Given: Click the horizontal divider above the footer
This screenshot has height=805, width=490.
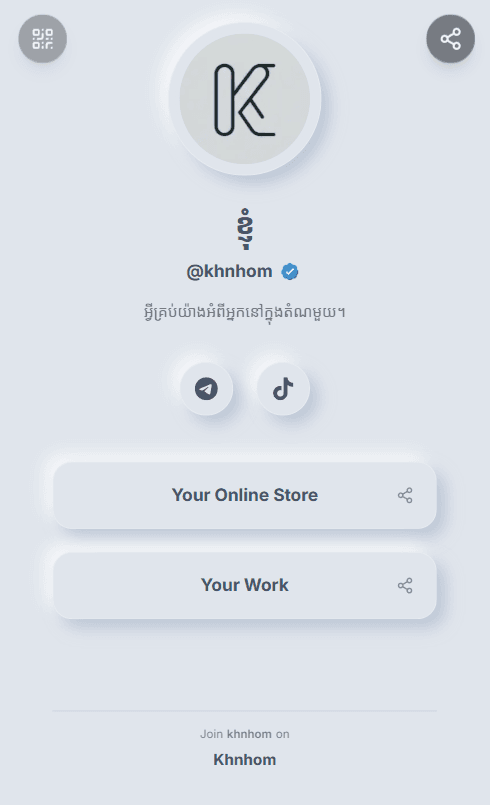Looking at the screenshot, I should (x=245, y=711).
